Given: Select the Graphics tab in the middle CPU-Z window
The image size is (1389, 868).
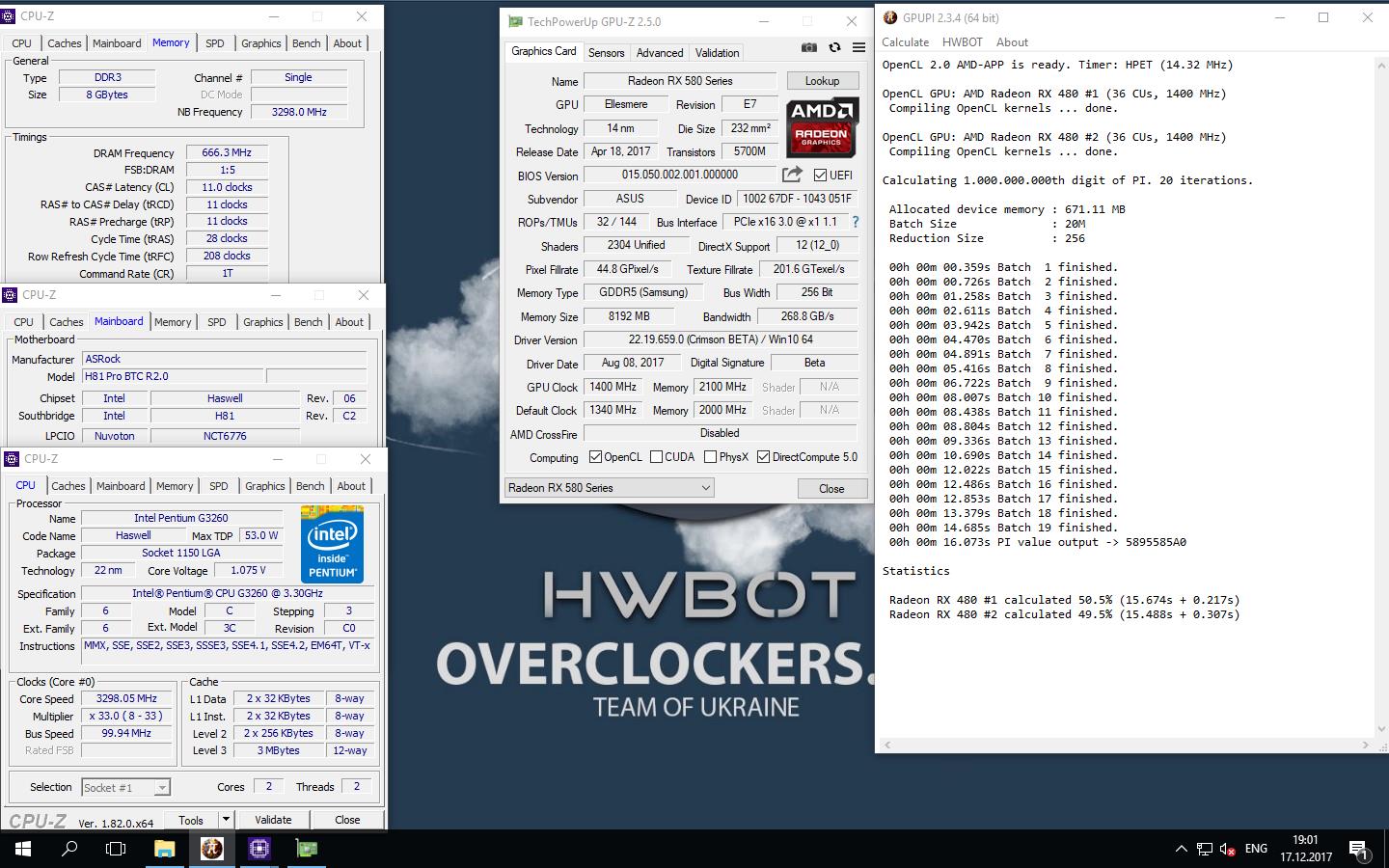Looking at the screenshot, I should (262, 322).
